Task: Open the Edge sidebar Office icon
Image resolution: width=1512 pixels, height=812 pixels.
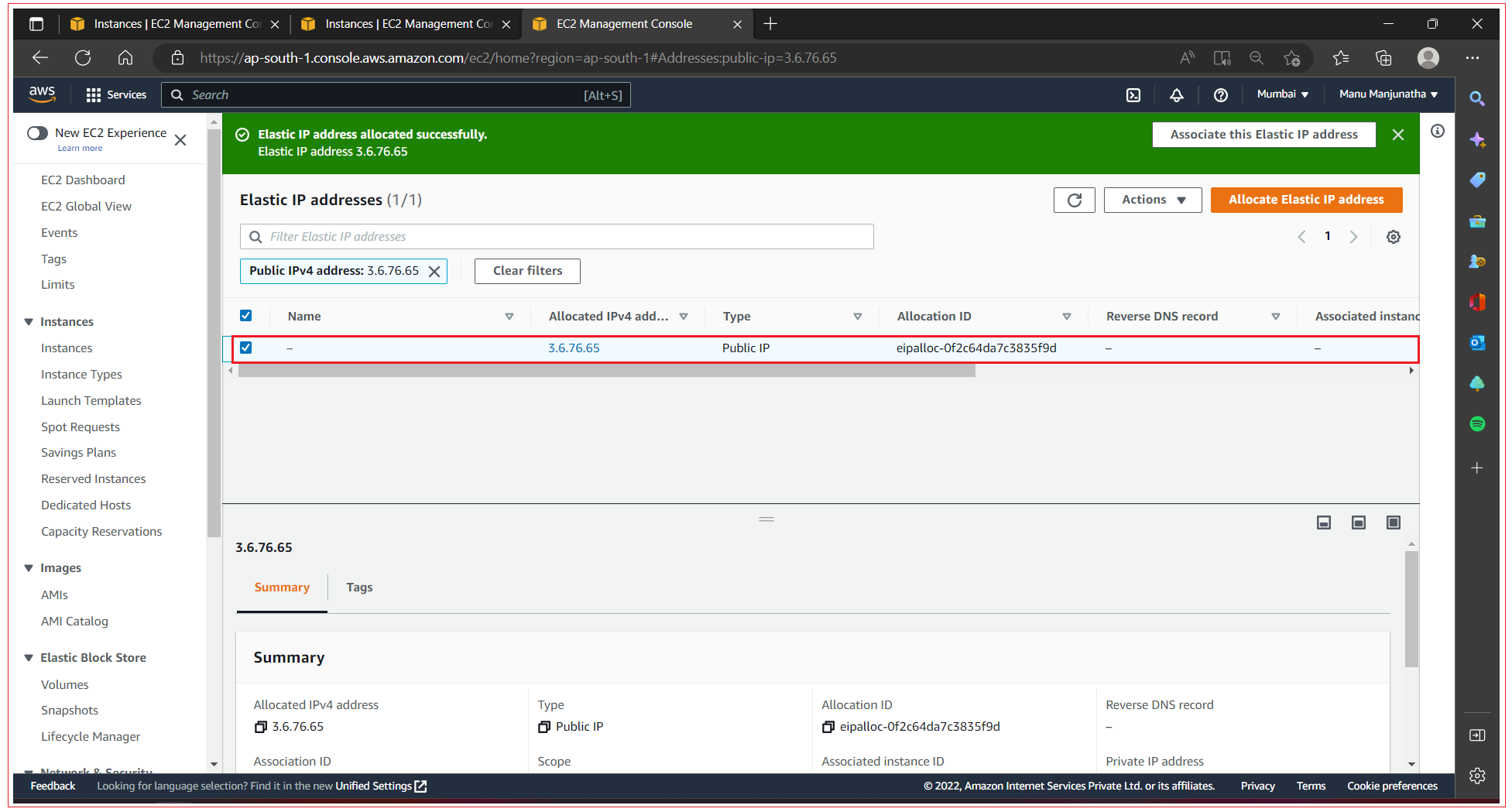Action: click(1477, 302)
